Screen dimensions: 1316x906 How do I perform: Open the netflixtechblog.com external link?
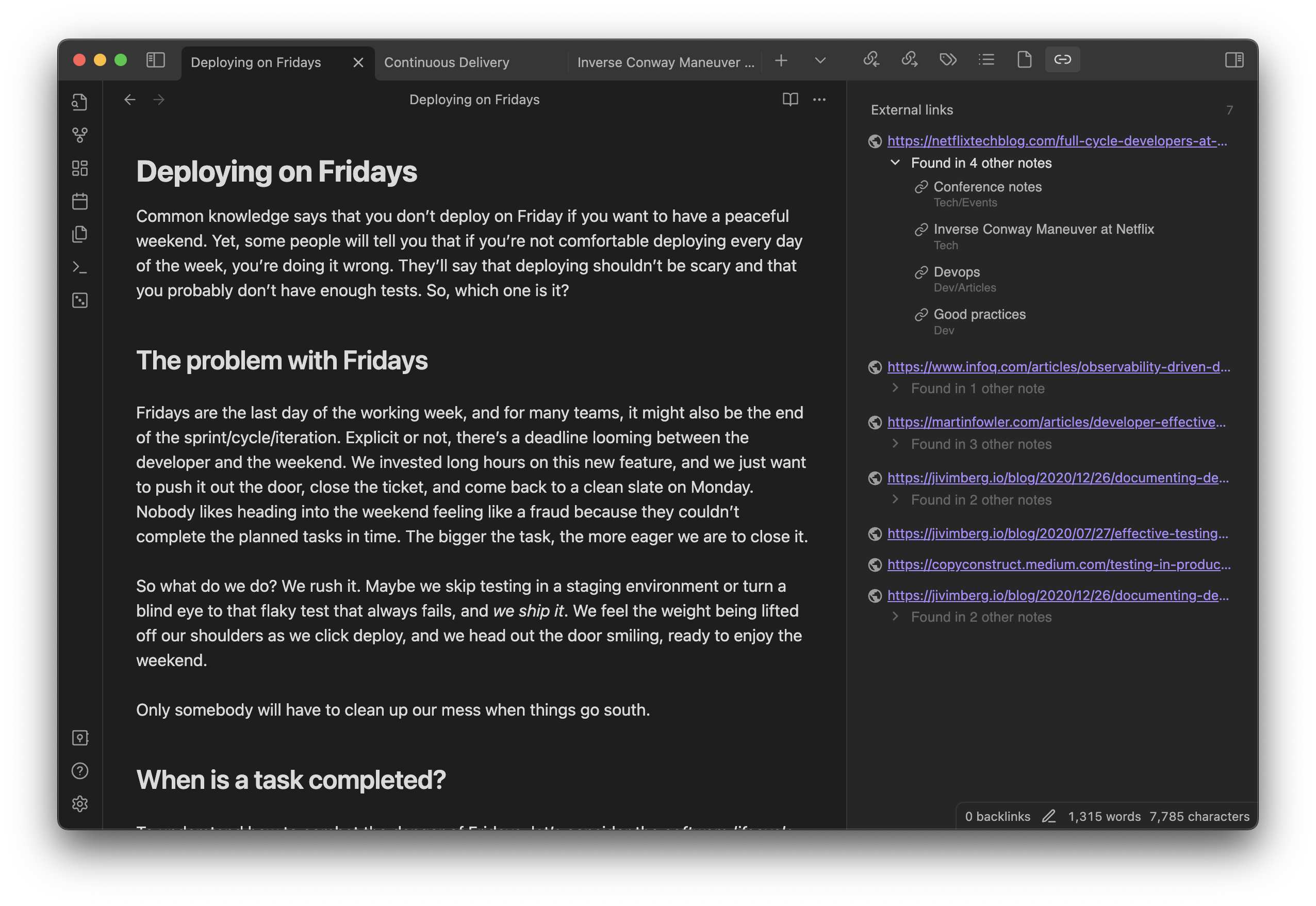pos(1056,141)
